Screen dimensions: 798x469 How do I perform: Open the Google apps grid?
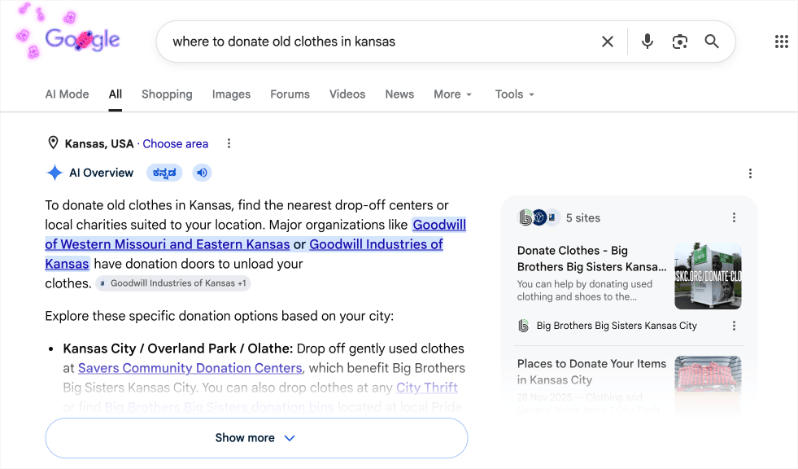781,42
